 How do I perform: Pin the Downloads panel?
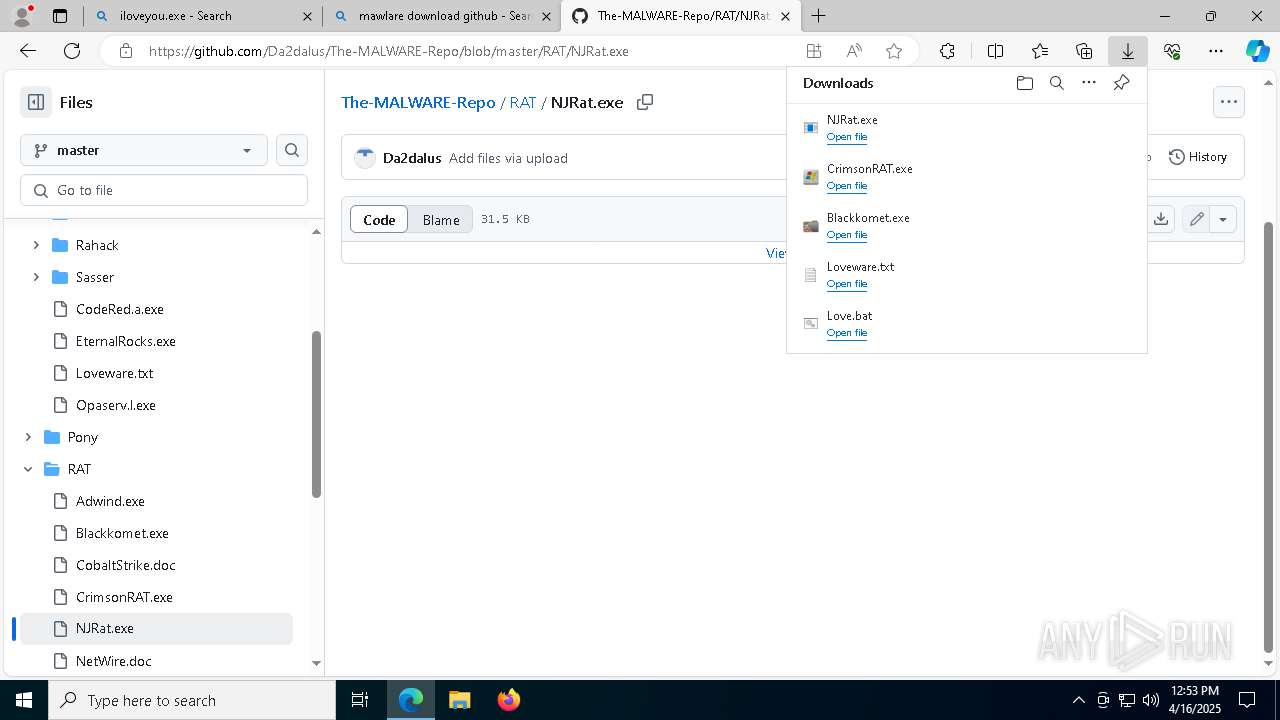pos(1121,83)
